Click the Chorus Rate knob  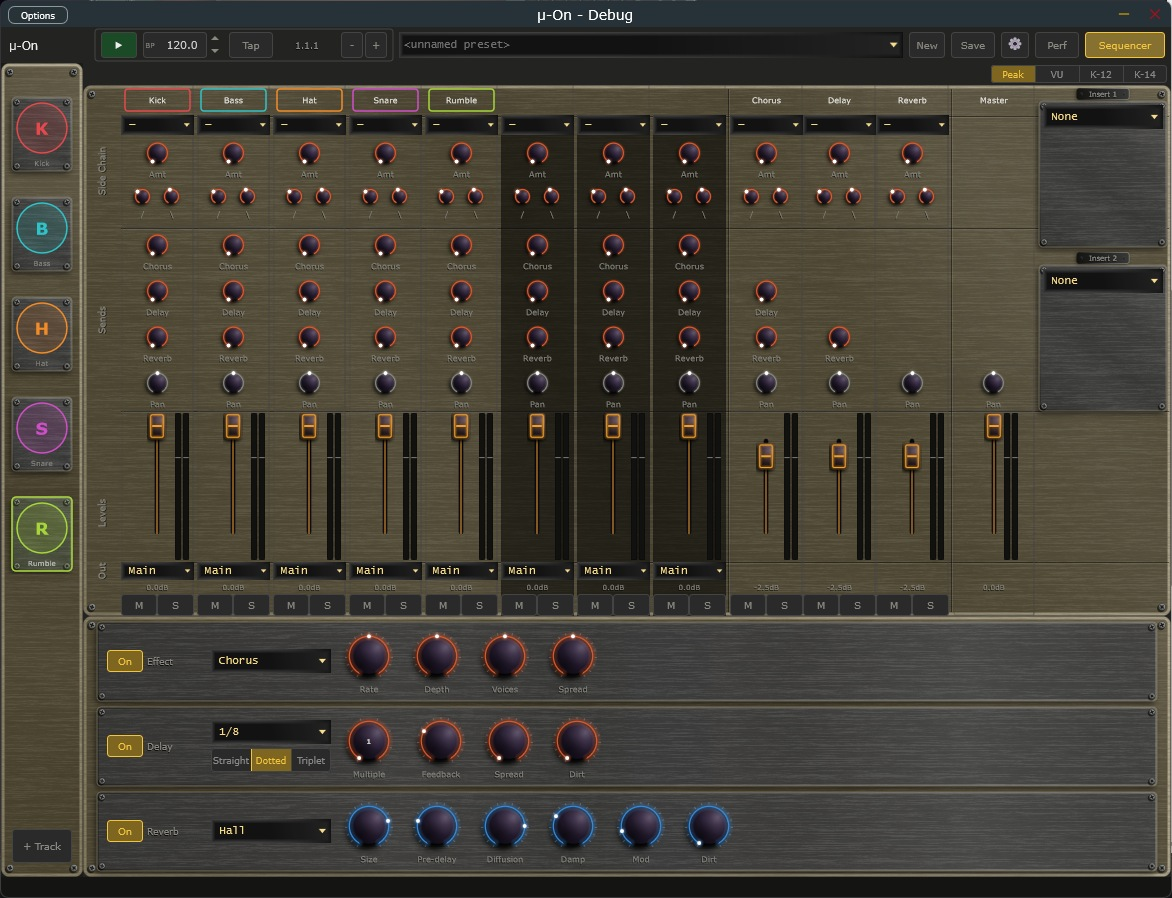tap(368, 656)
